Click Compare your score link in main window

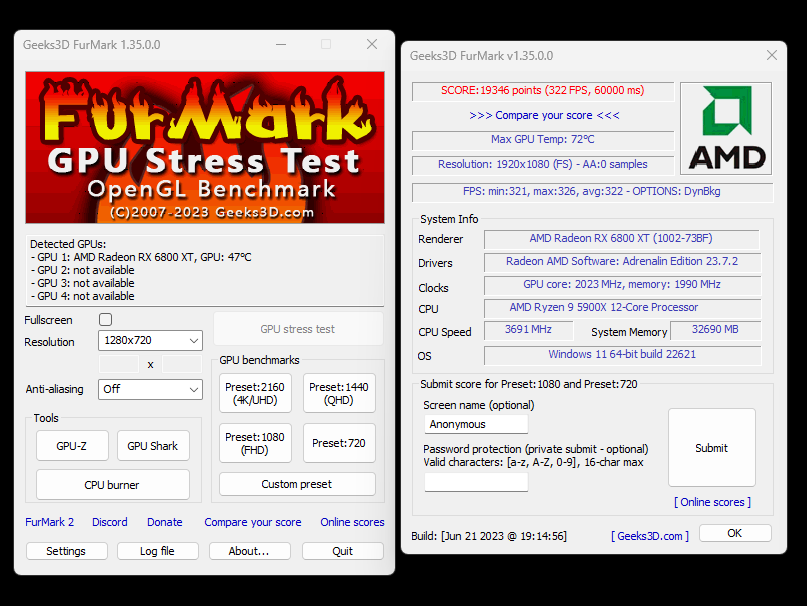point(253,522)
